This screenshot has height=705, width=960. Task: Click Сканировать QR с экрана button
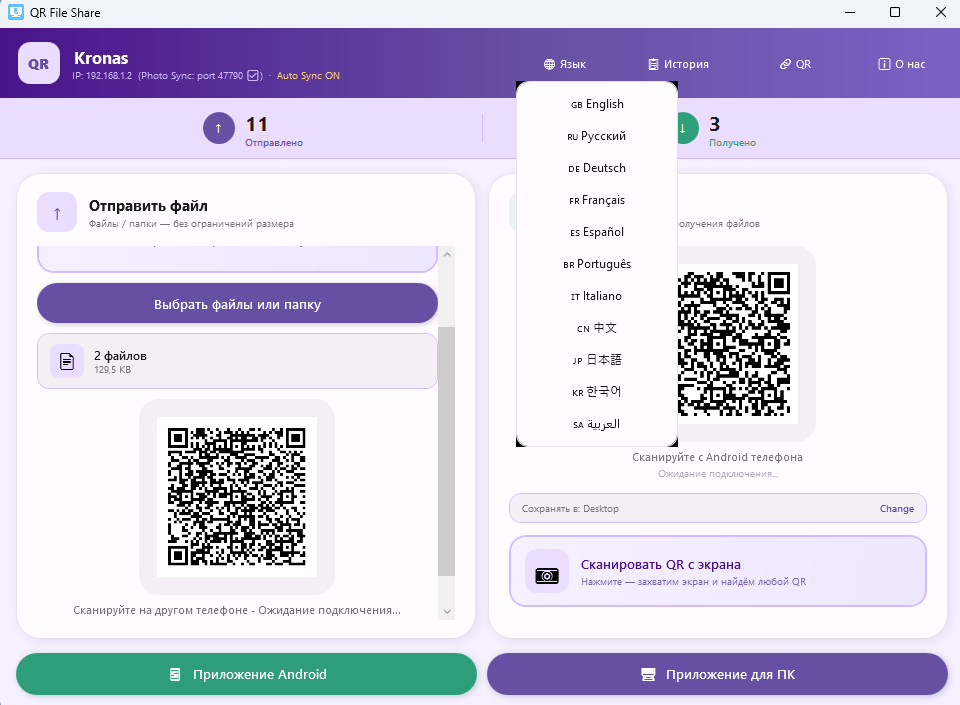[x=718, y=571]
